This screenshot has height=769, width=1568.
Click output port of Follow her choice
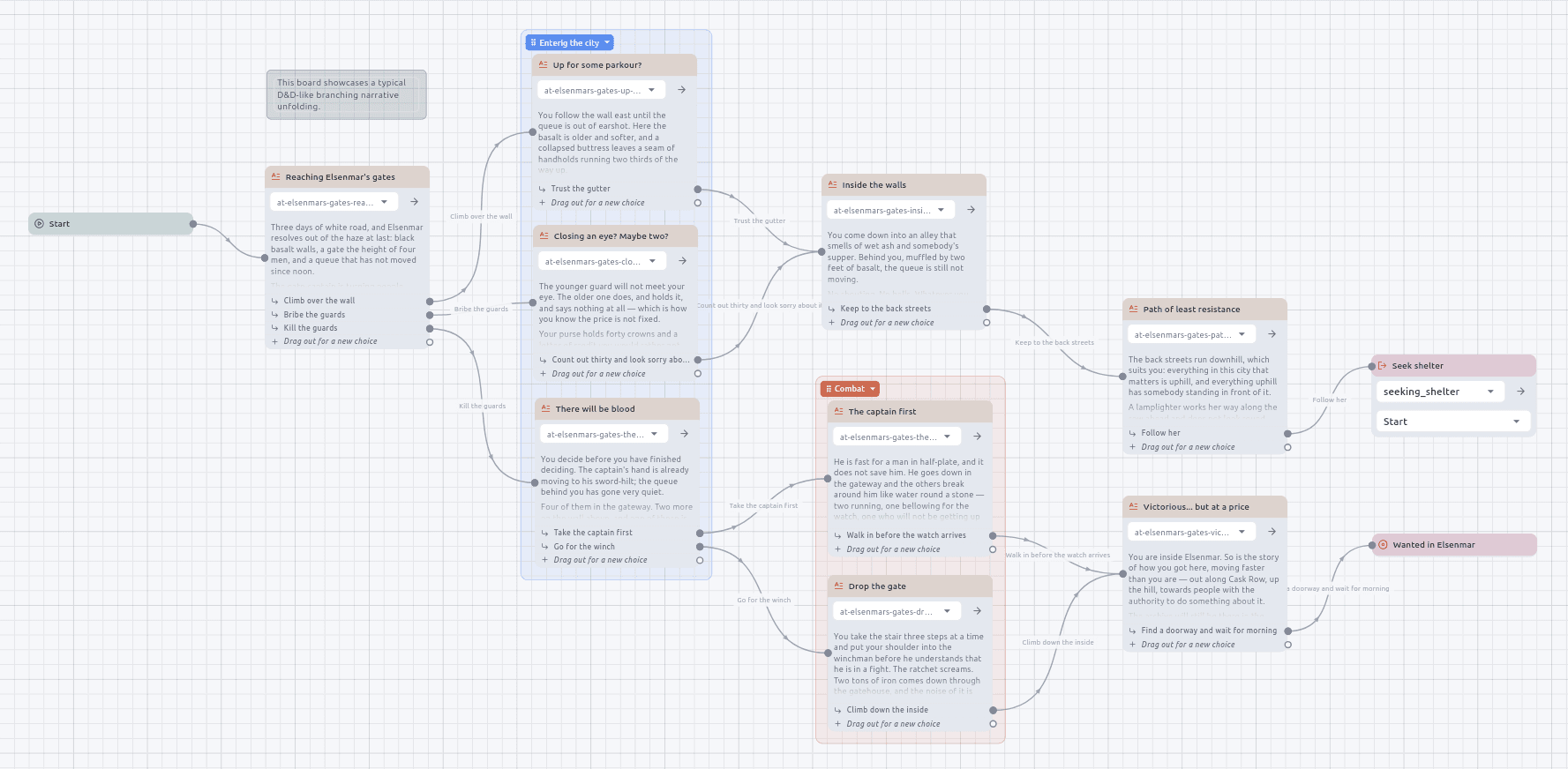coord(1287,433)
